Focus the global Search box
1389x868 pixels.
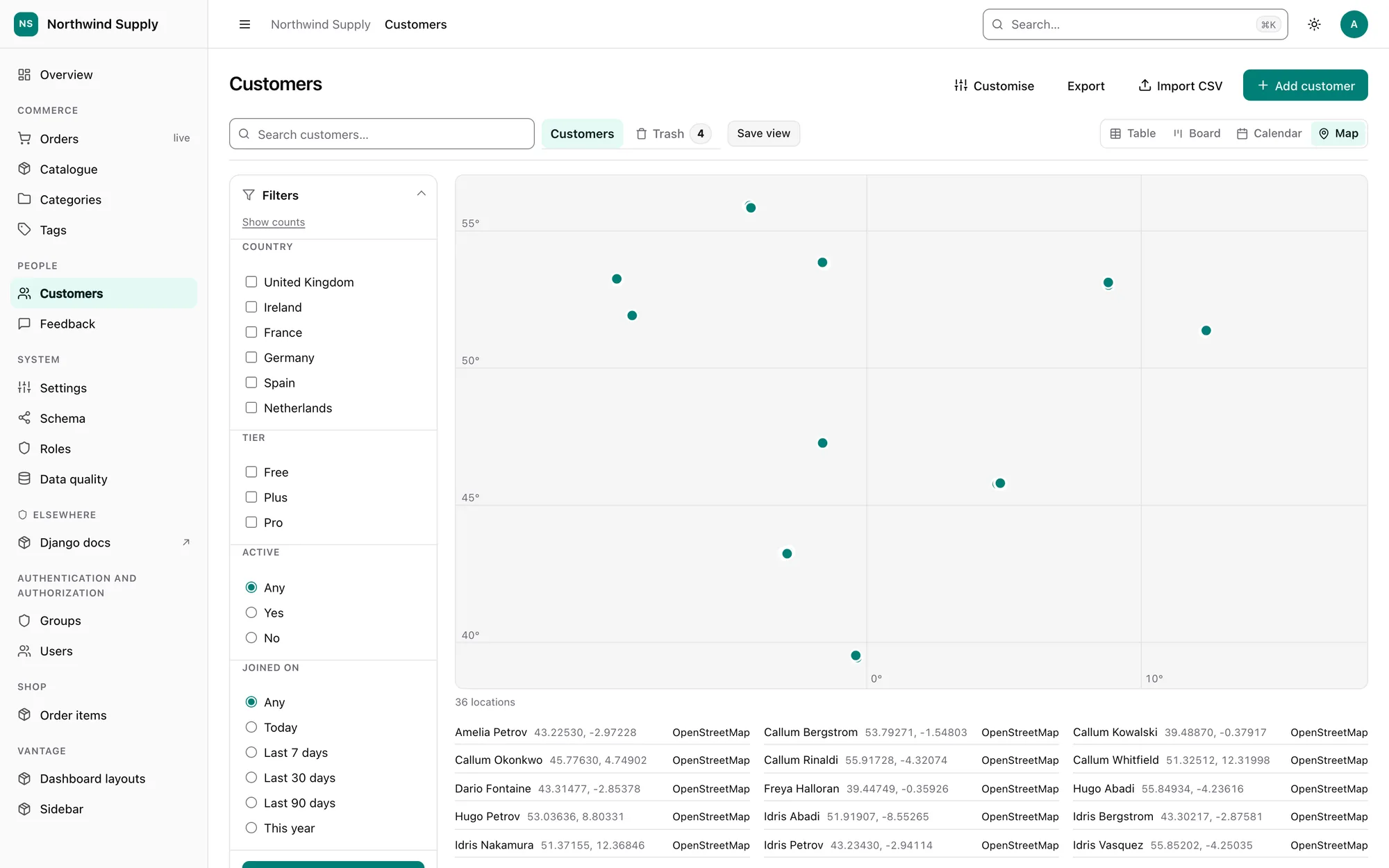click(1135, 24)
